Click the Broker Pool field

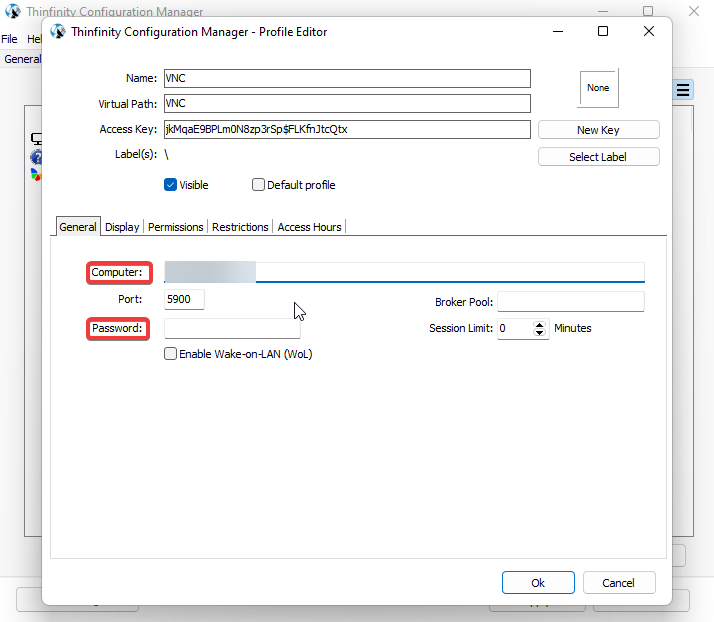[x=571, y=301]
